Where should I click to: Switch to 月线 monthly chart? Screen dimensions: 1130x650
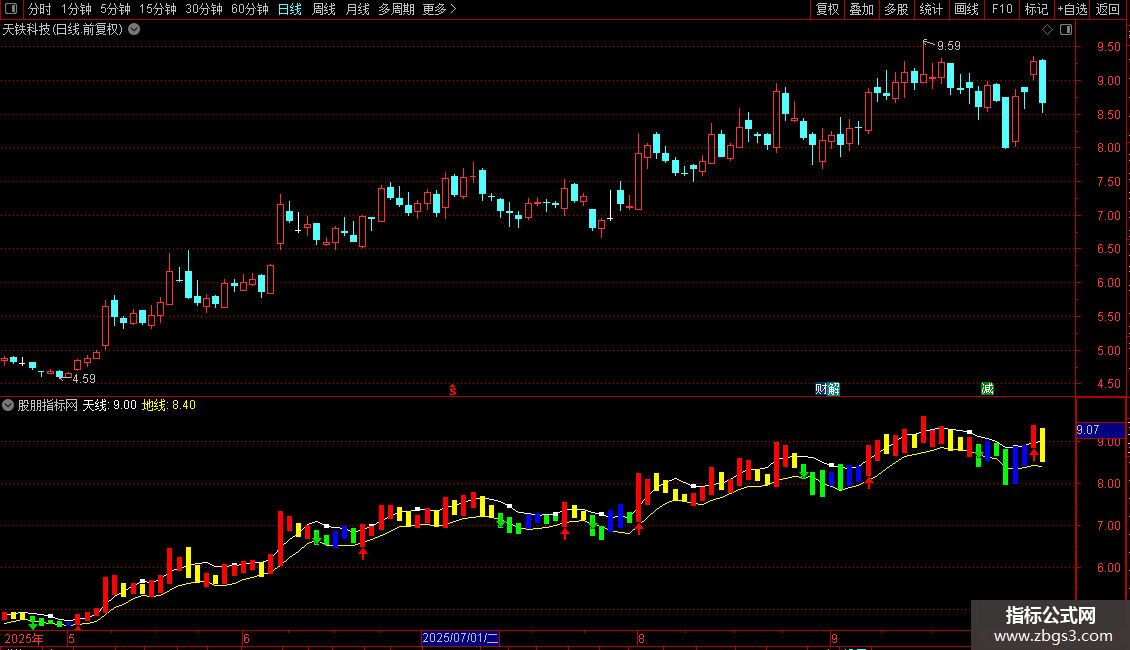click(357, 9)
